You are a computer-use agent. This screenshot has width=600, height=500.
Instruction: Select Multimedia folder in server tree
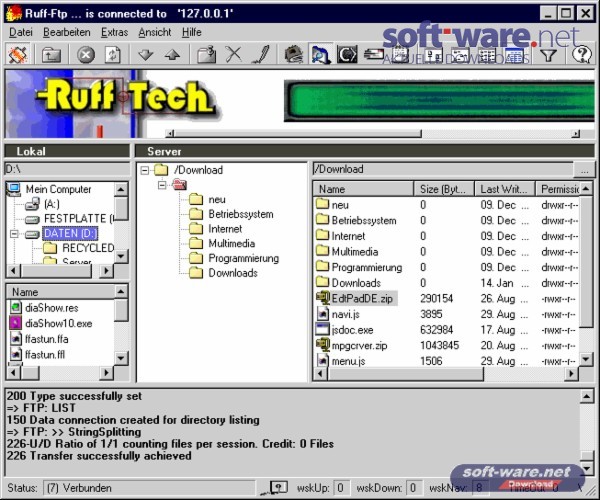coord(232,243)
